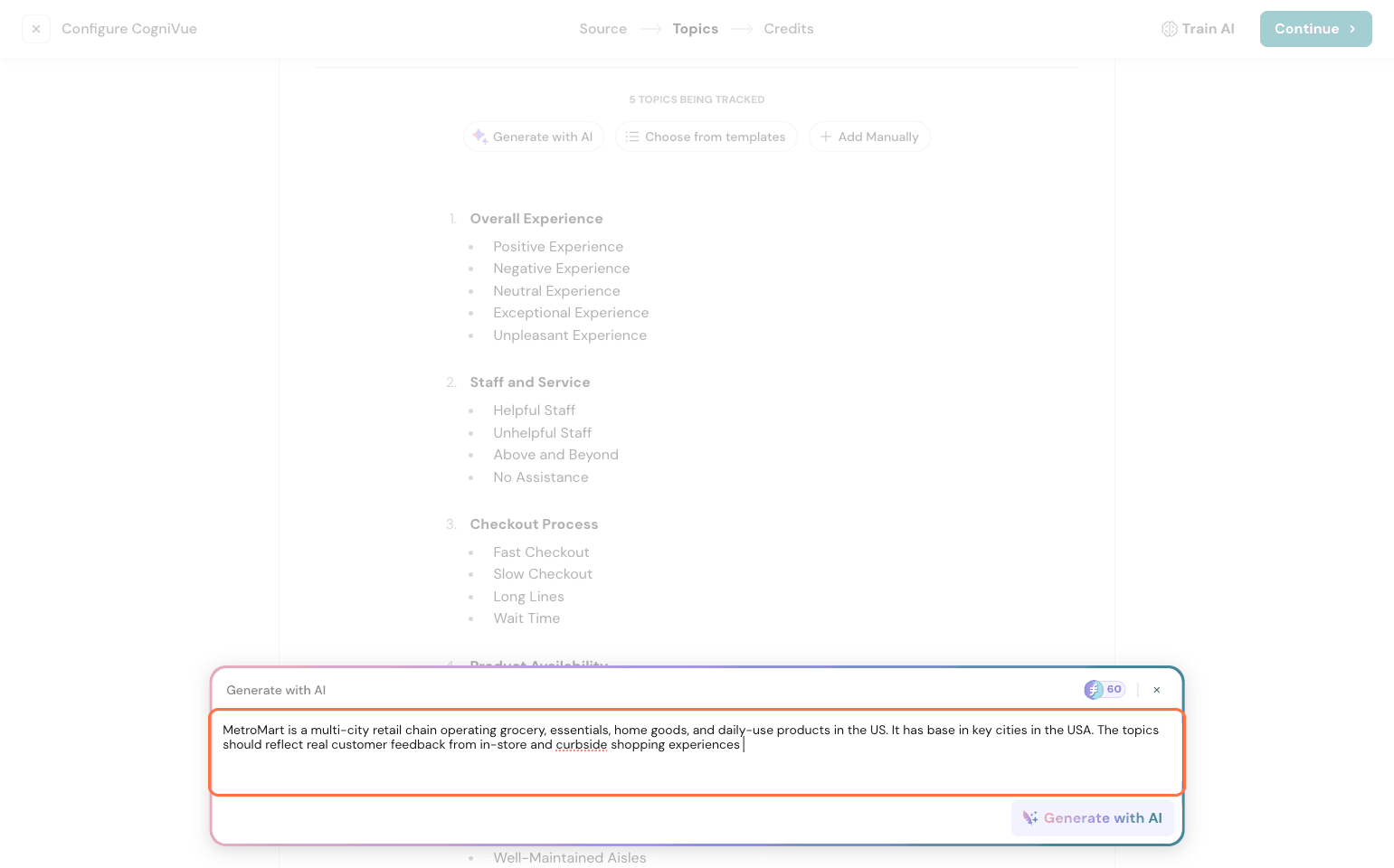Click the sparkle icon on top Generate with AI
Image resolution: width=1394 pixels, height=868 pixels.
click(x=479, y=137)
